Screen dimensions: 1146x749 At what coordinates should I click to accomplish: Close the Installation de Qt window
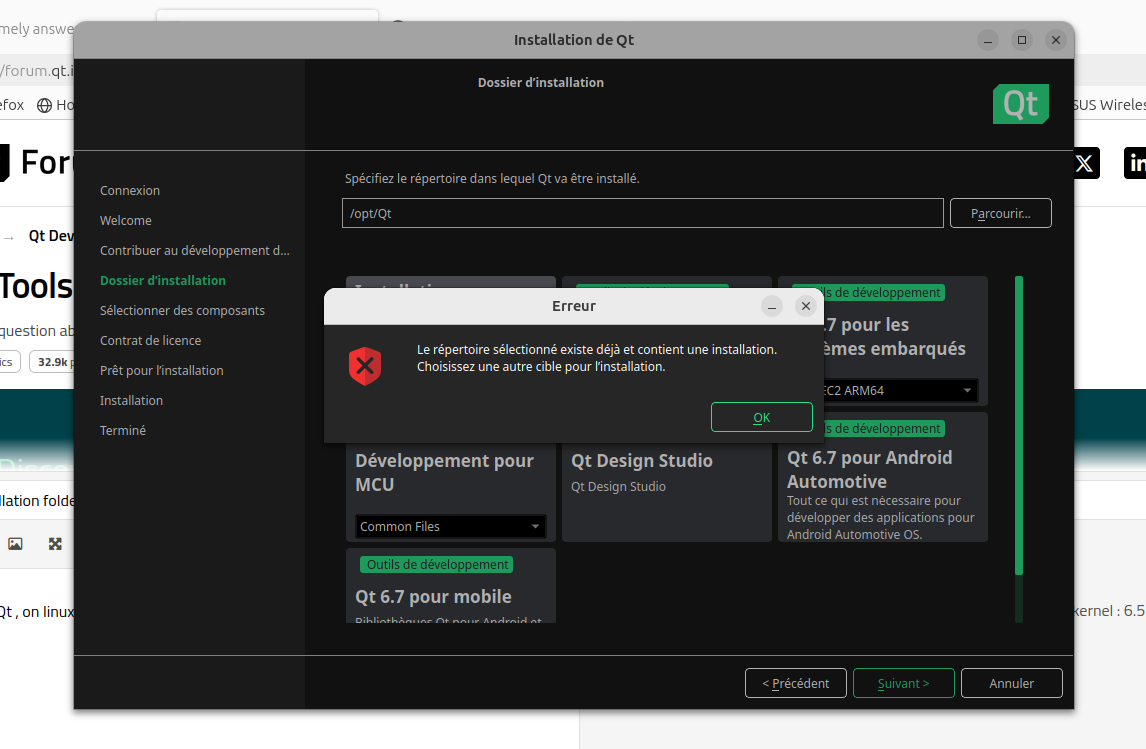[1055, 40]
